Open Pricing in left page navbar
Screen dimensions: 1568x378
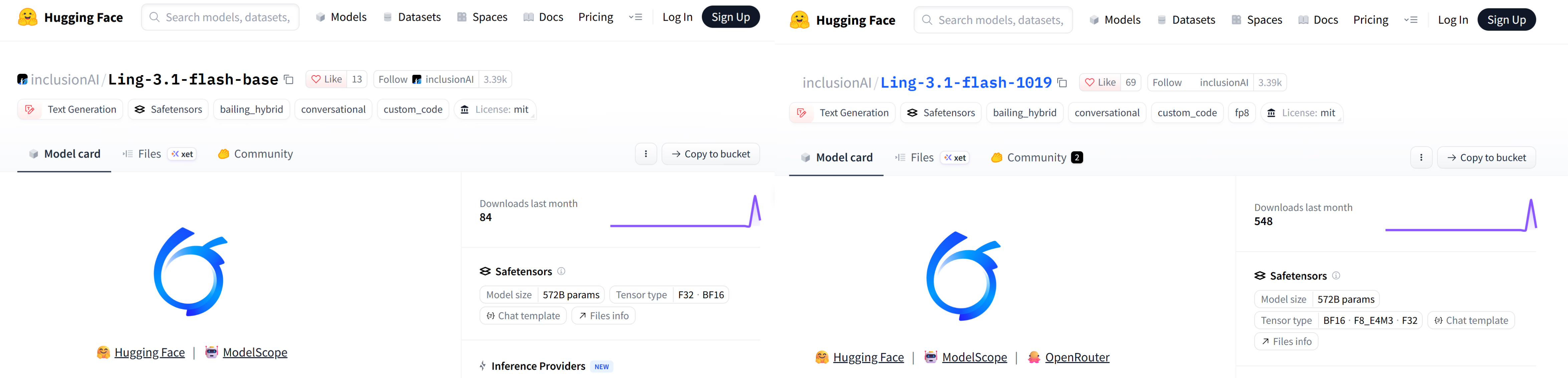pos(595,17)
